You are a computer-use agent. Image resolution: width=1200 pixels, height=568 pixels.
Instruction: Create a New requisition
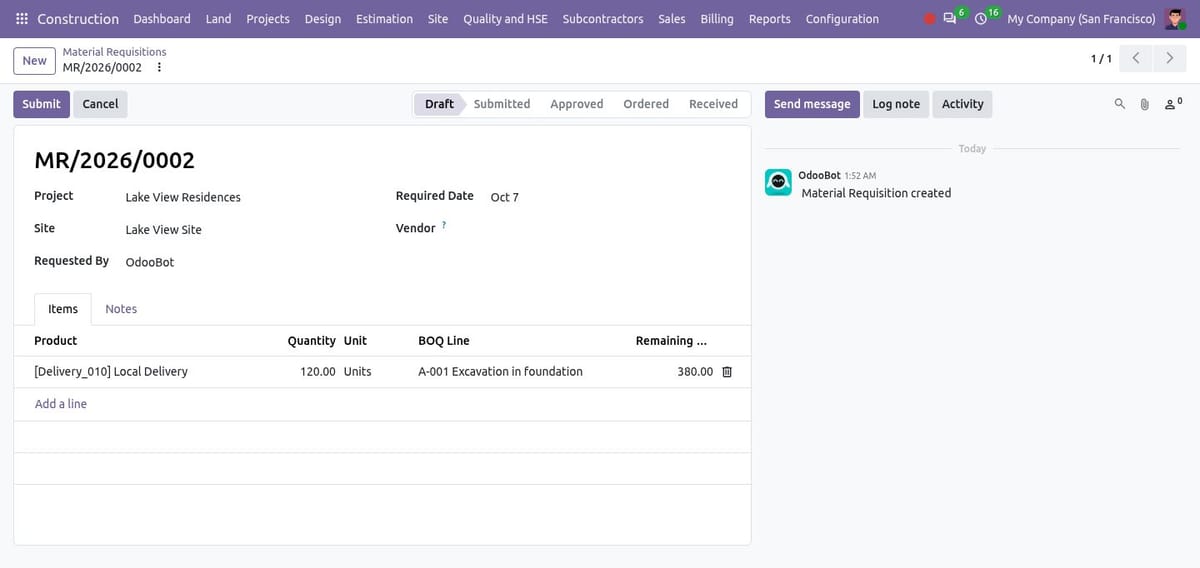coord(34,60)
